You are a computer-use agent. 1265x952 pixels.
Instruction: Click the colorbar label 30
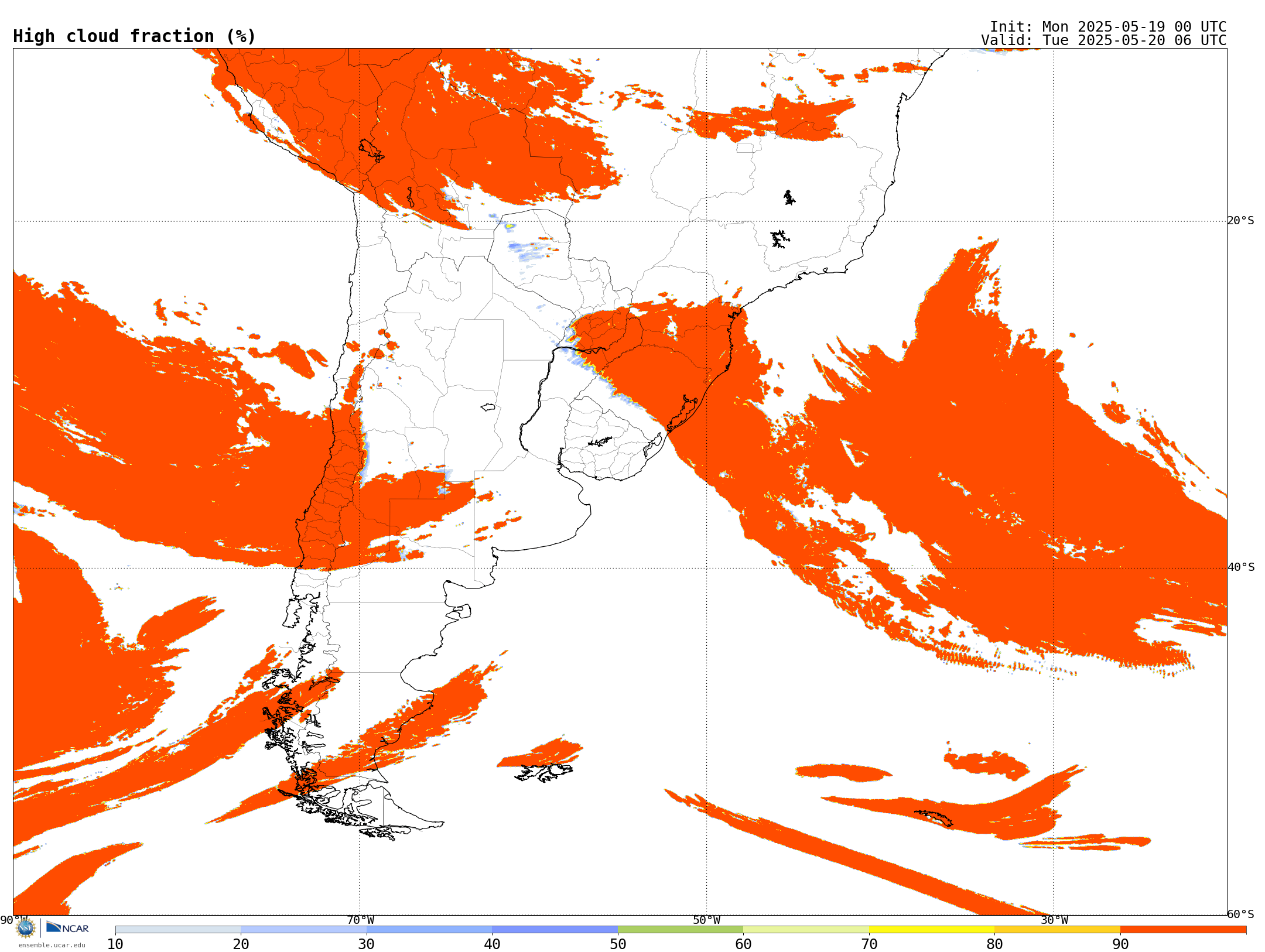[367, 944]
